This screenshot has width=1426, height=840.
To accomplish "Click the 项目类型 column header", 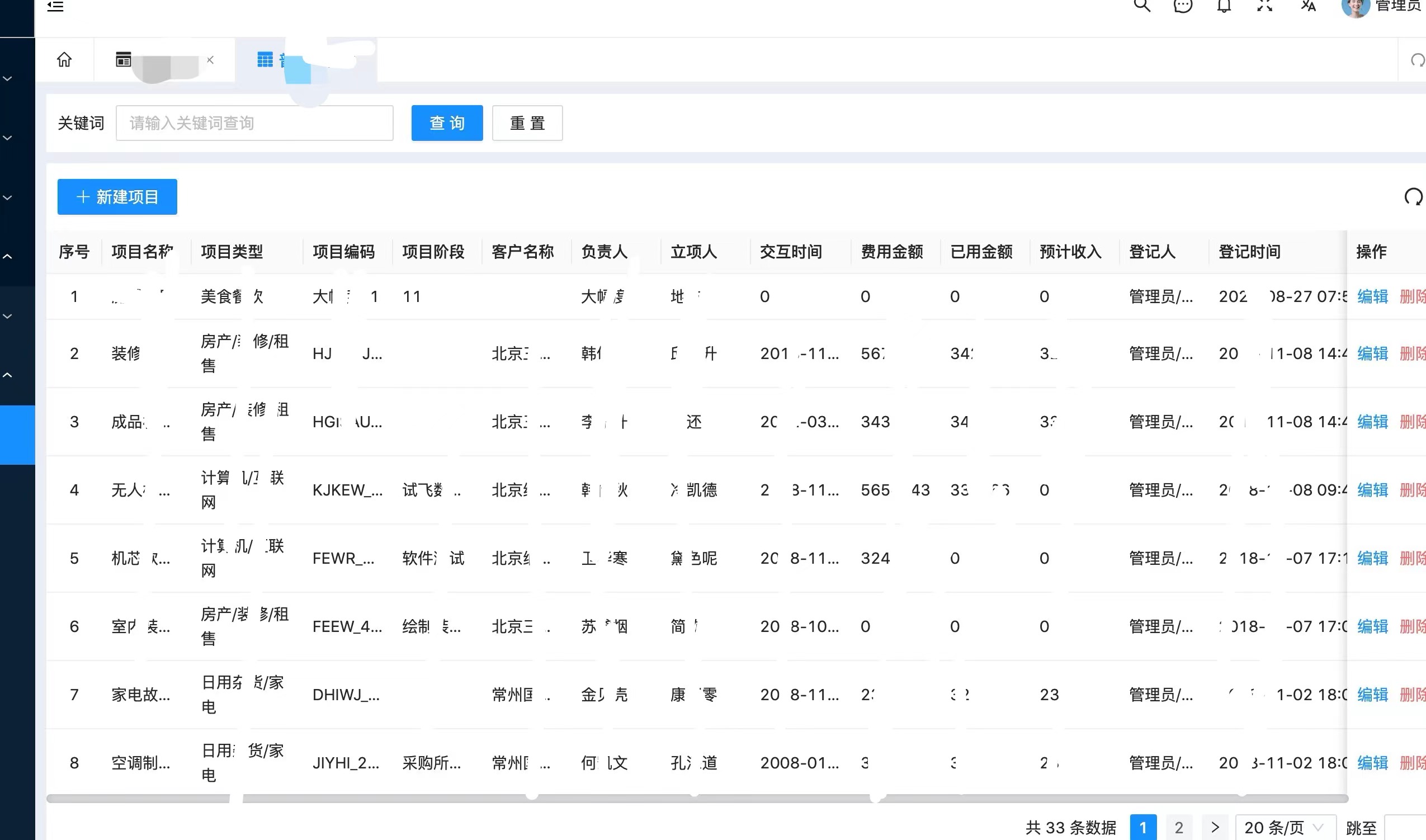I will click(232, 252).
